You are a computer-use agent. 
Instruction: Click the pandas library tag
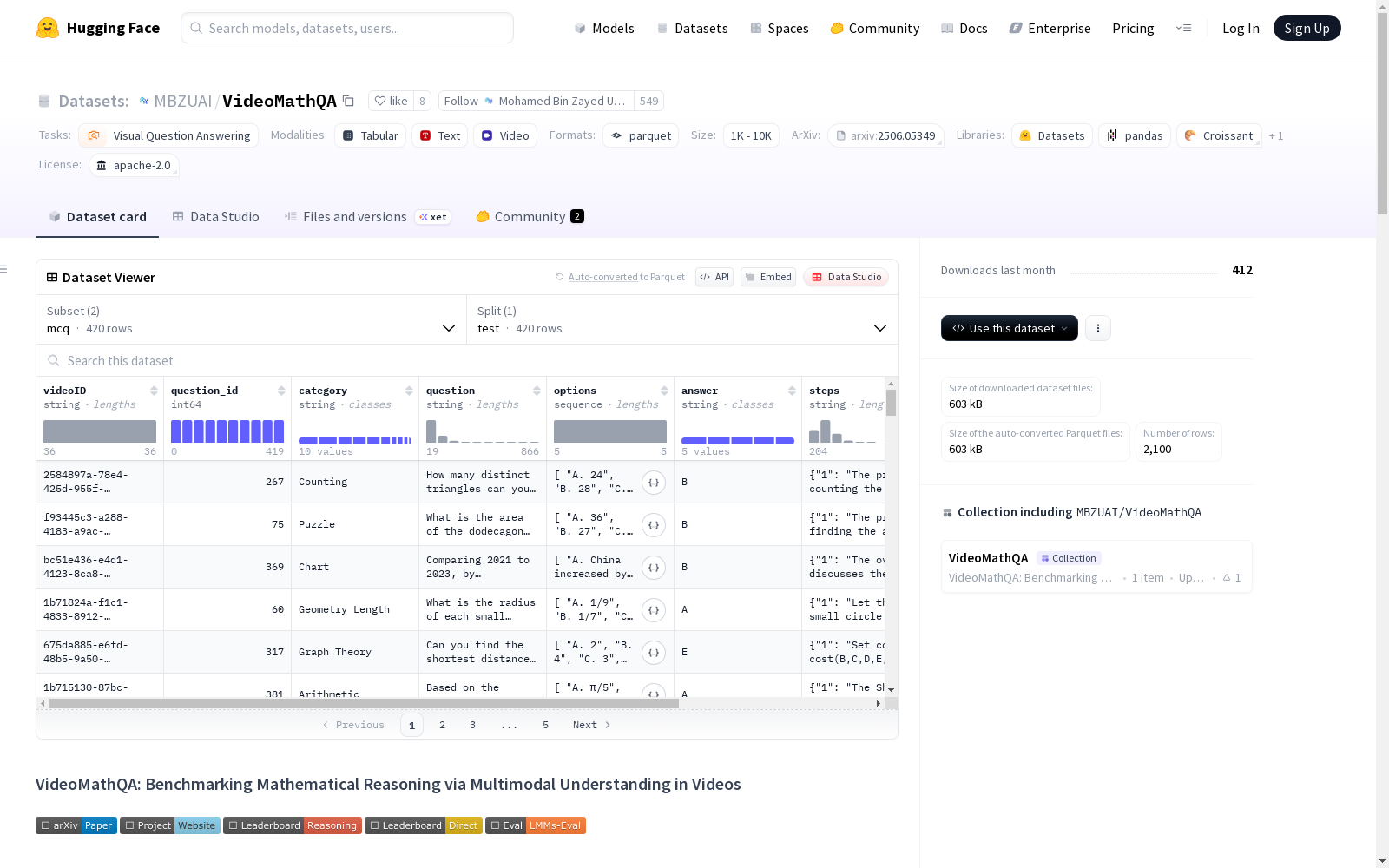point(1135,135)
